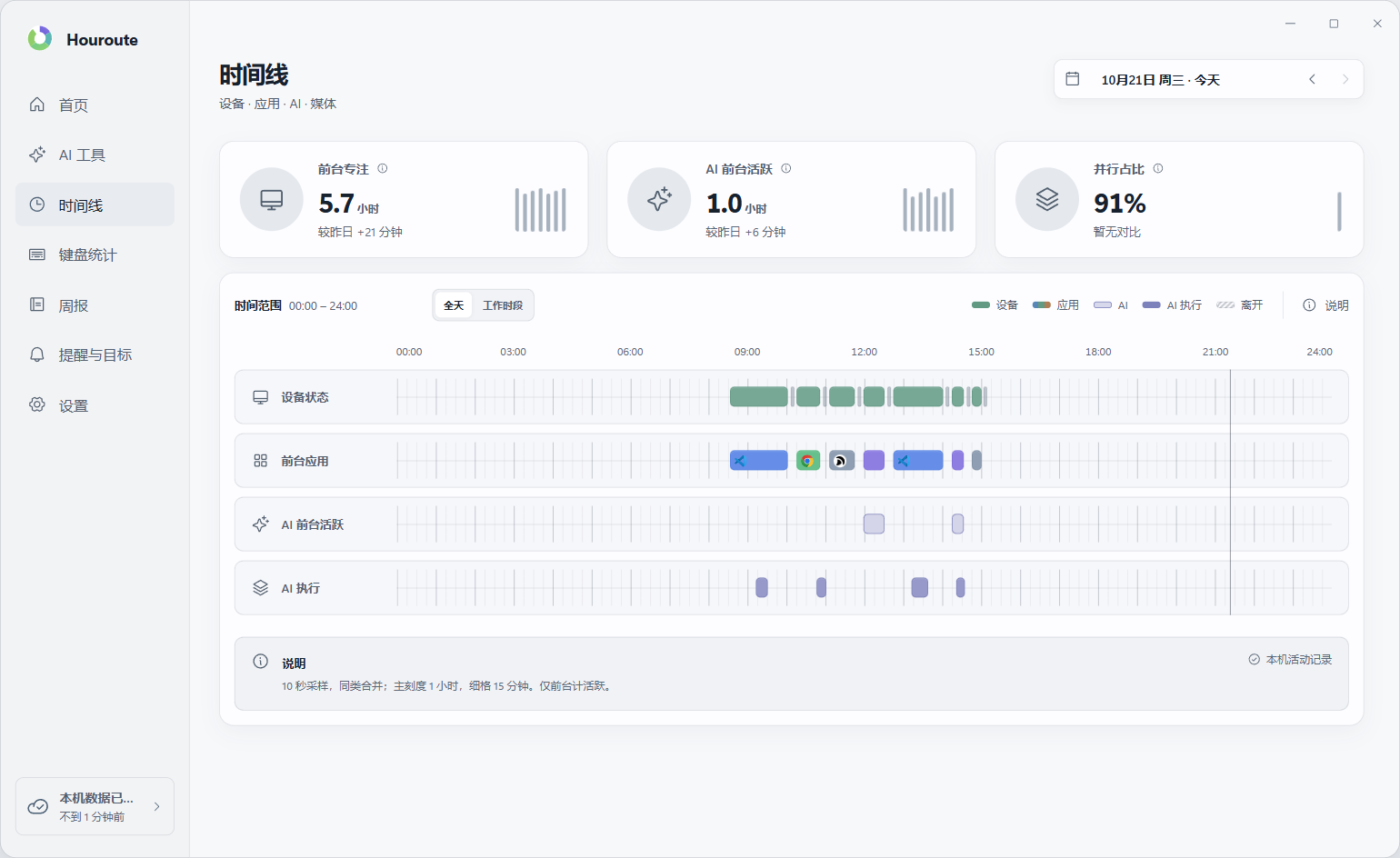1400x858 pixels.
Task: Select the 全天 time range option
Action: point(454,305)
